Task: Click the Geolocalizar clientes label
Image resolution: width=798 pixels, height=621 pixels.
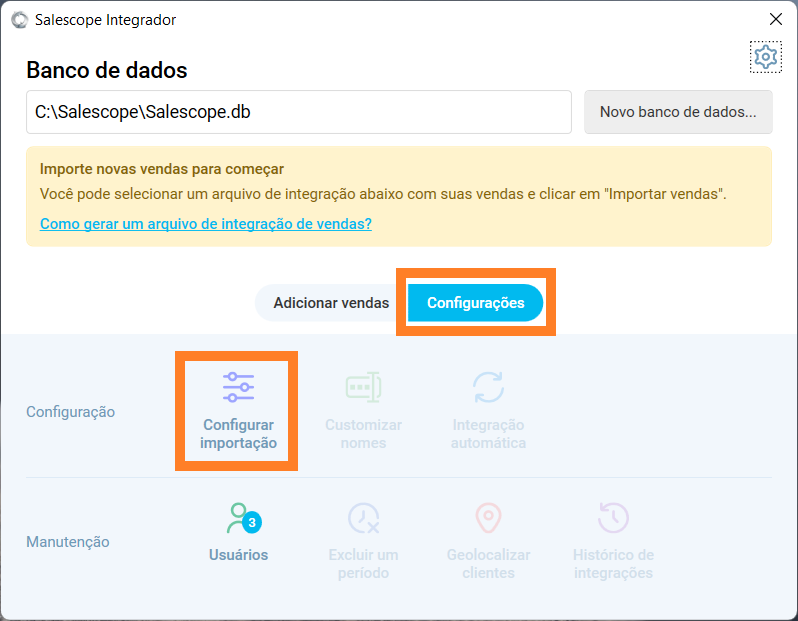Action: pos(488,564)
